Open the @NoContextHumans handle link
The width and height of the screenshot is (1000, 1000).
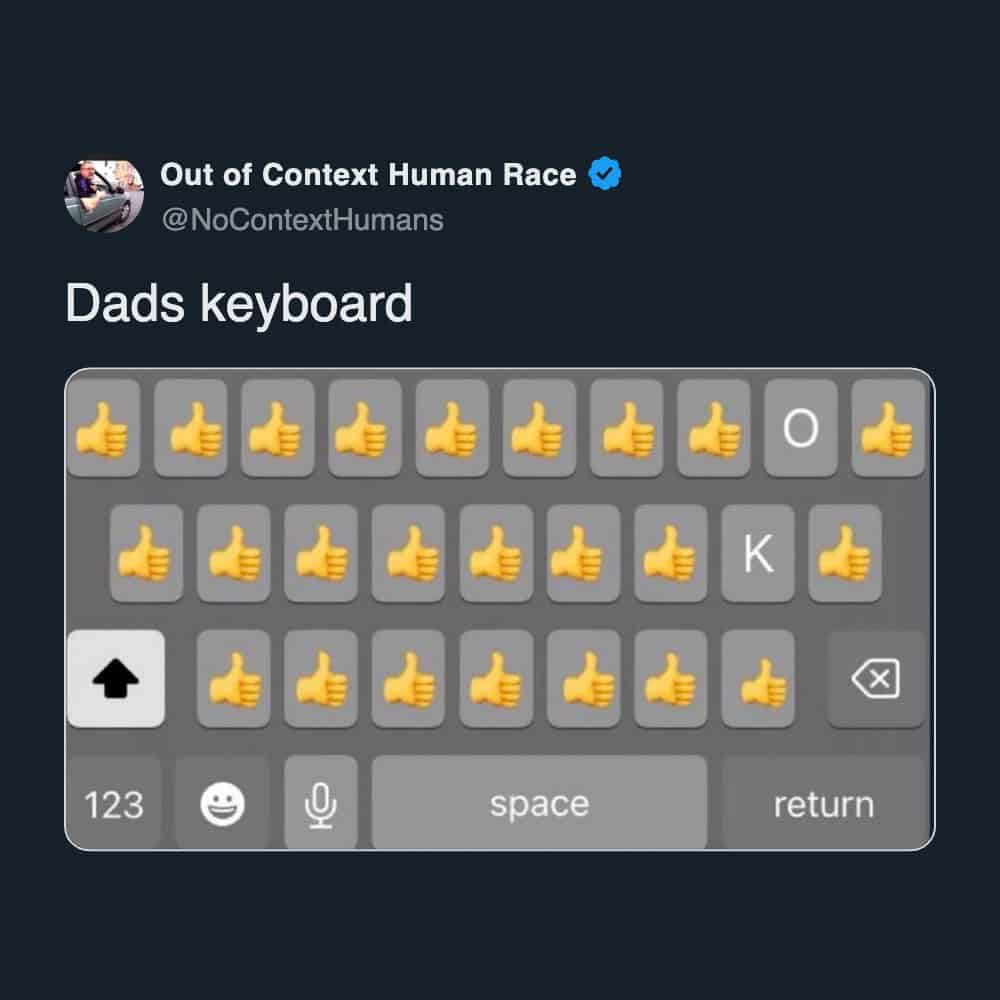[301, 219]
